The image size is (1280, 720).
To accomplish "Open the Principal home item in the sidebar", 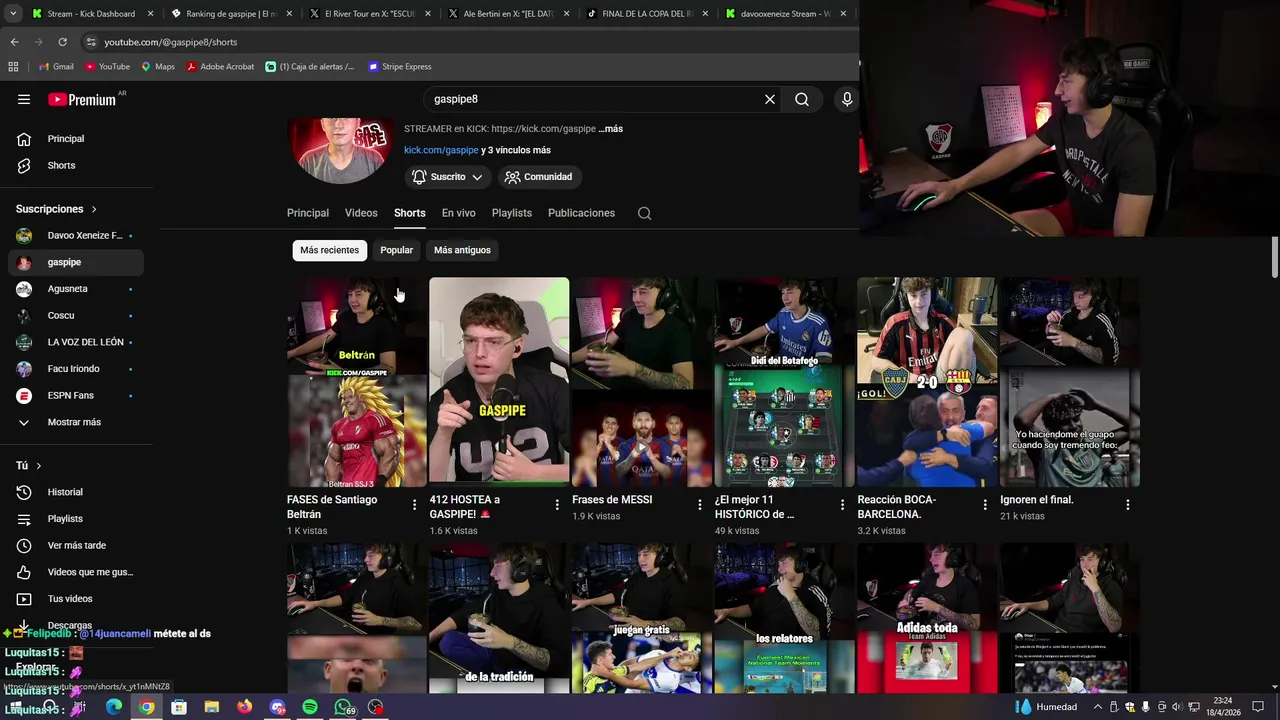I will tap(76, 139).
